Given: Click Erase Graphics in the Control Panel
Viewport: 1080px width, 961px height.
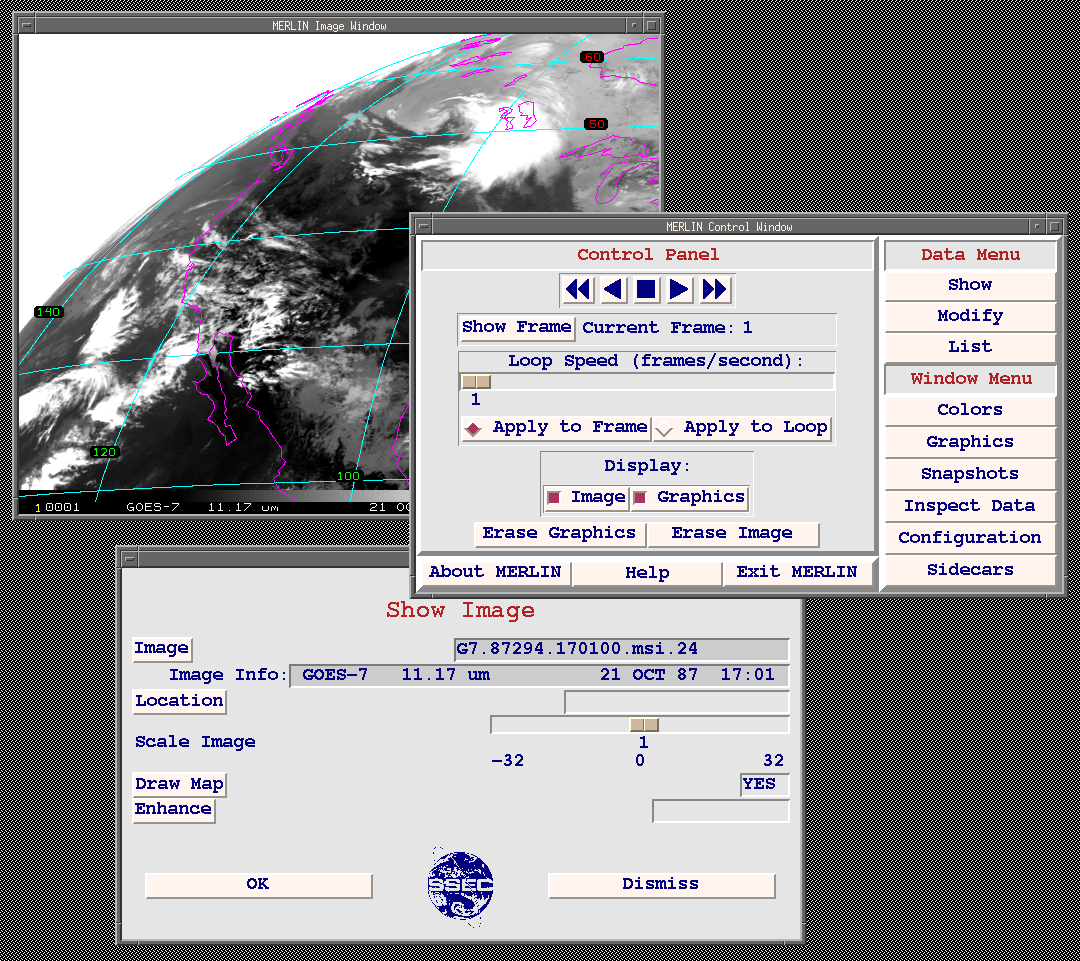Looking at the screenshot, I should (559, 533).
